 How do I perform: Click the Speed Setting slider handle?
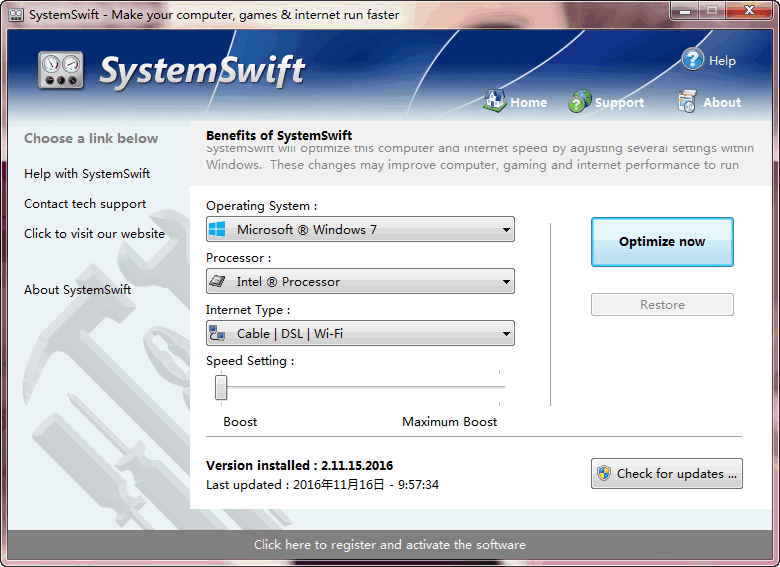click(x=221, y=387)
